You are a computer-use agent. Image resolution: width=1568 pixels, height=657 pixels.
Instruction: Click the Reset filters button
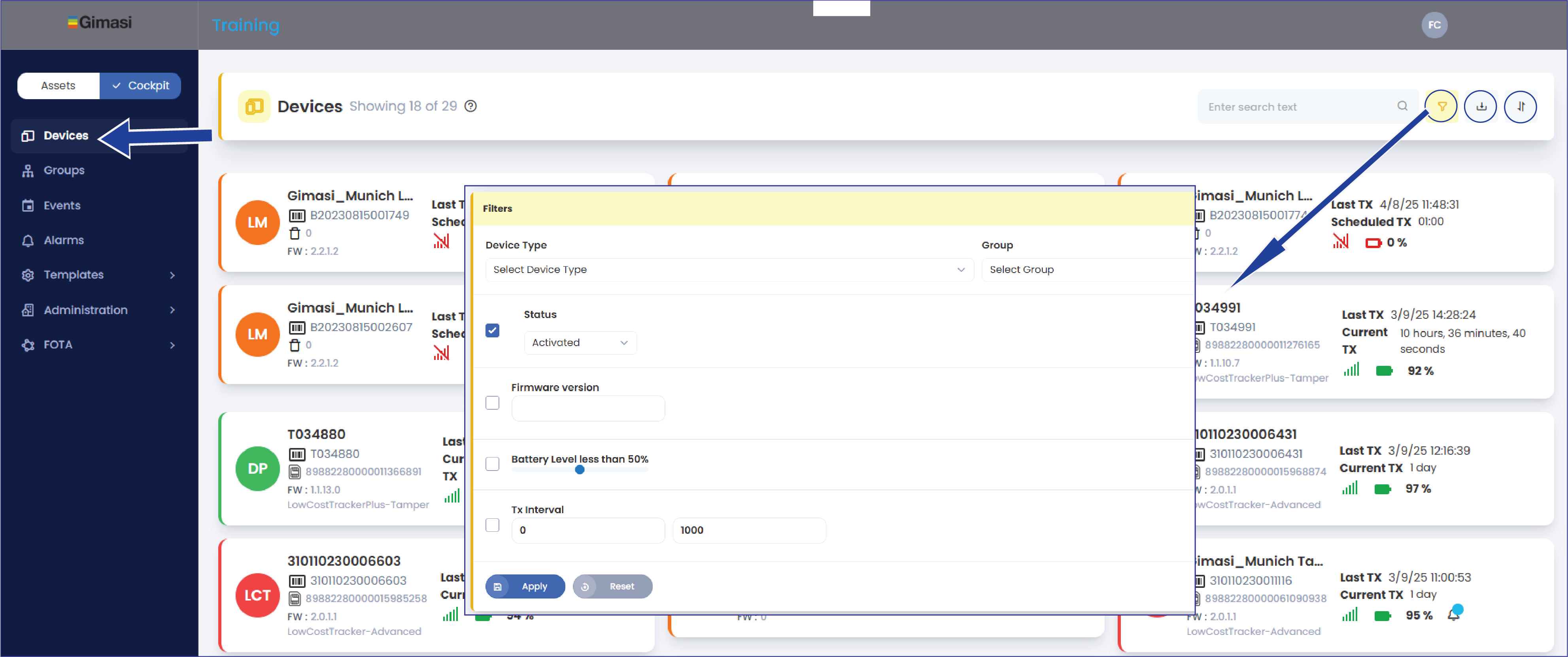click(612, 586)
